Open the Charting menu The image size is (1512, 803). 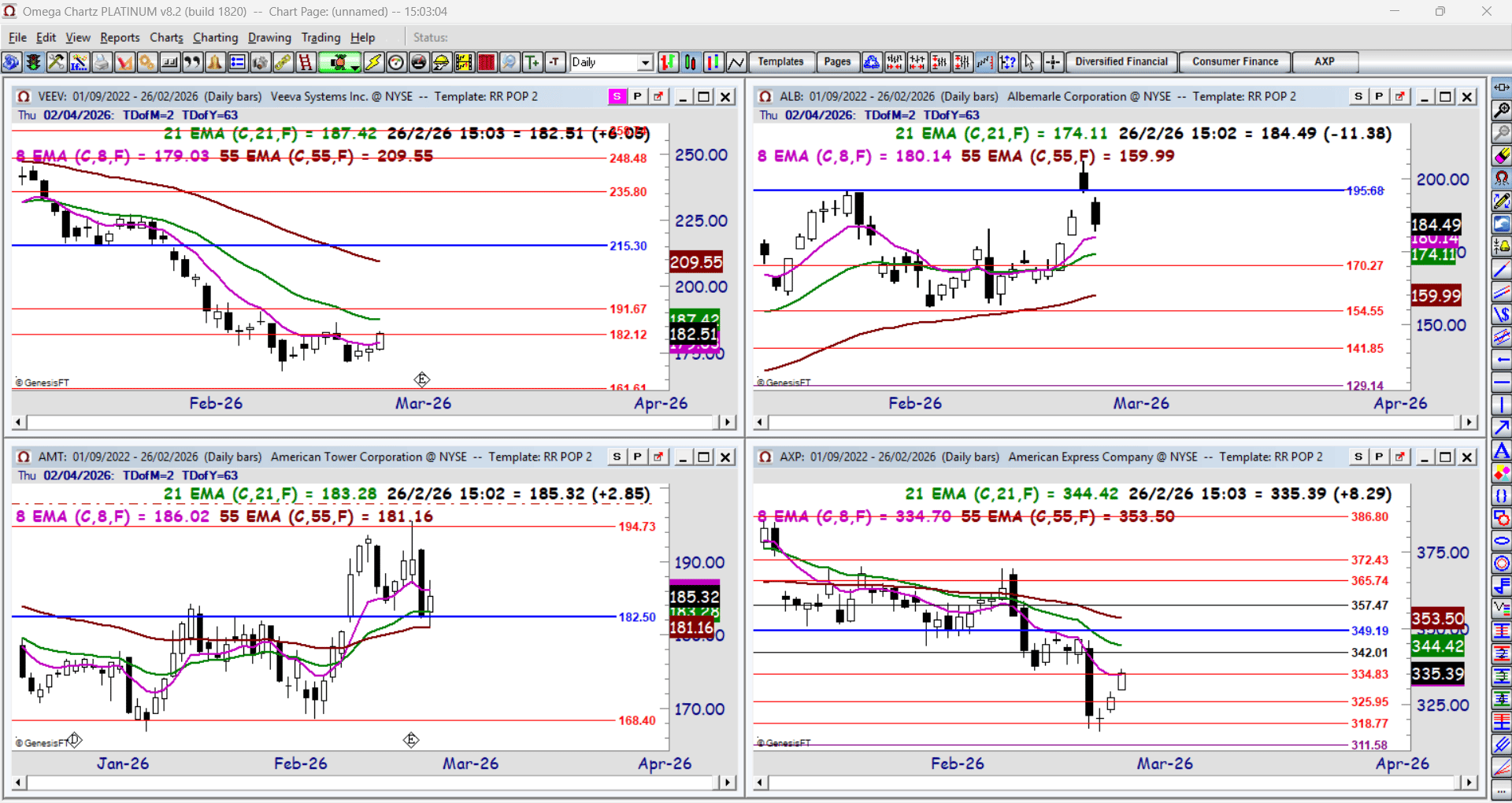(215, 37)
